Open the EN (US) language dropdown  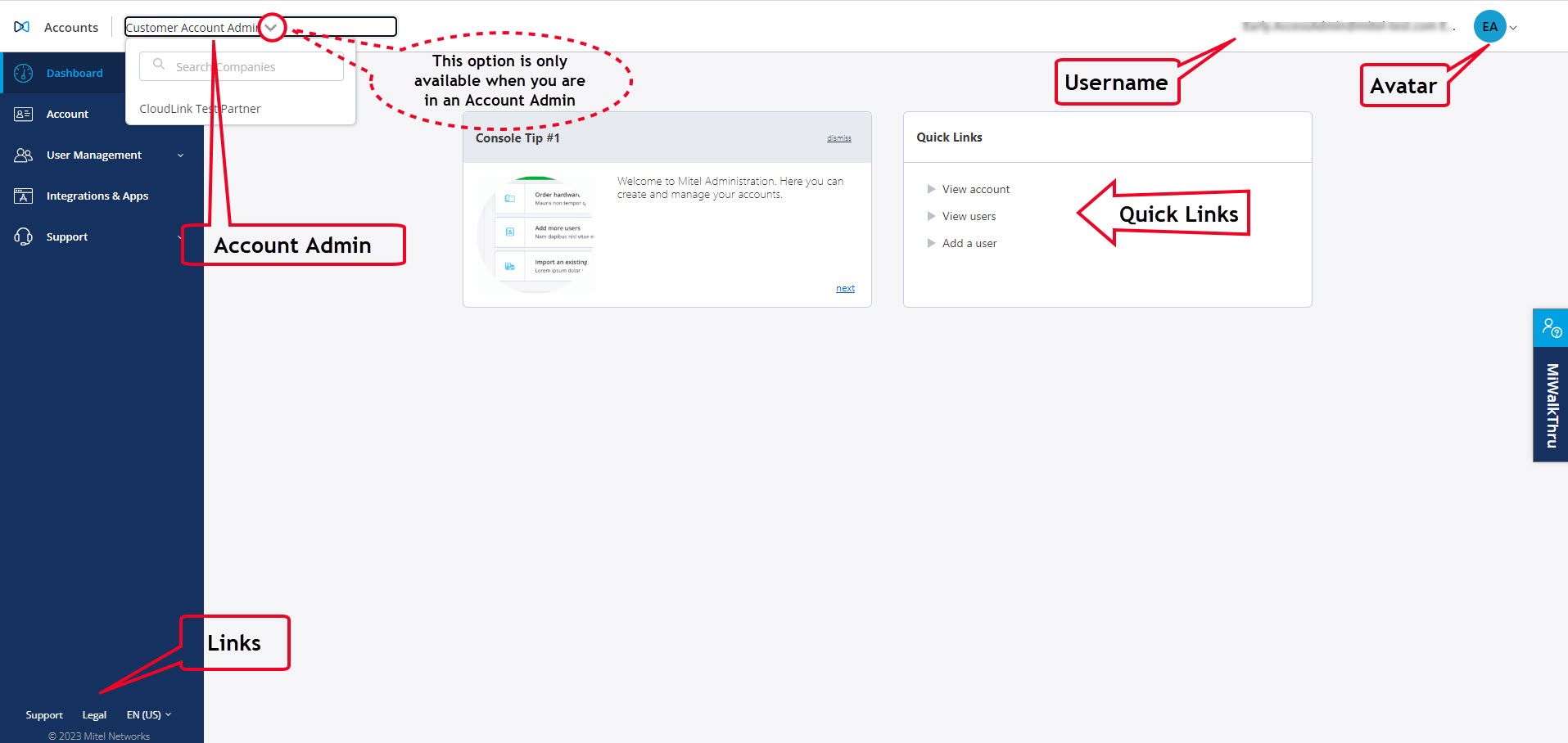[x=147, y=714]
